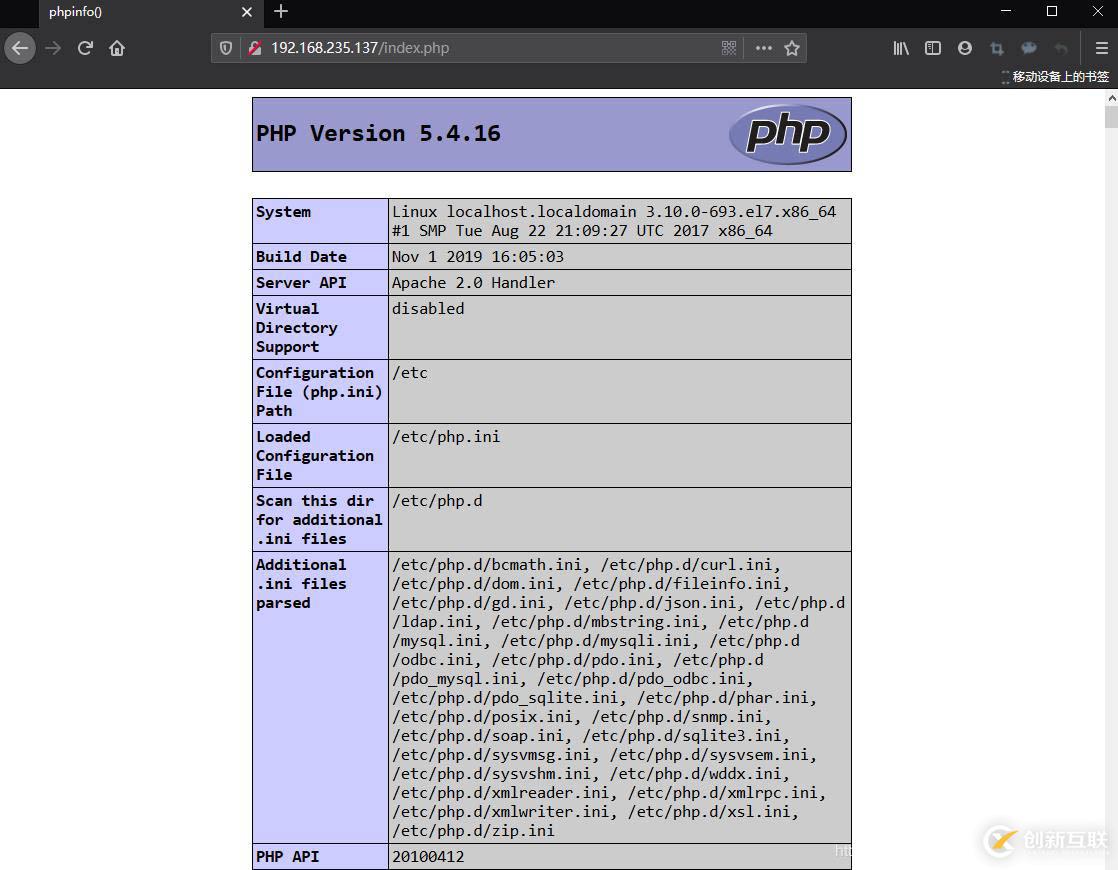Click the browser back arrow button
1118x870 pixels.
pyautogui.click(x=20, y=48)
